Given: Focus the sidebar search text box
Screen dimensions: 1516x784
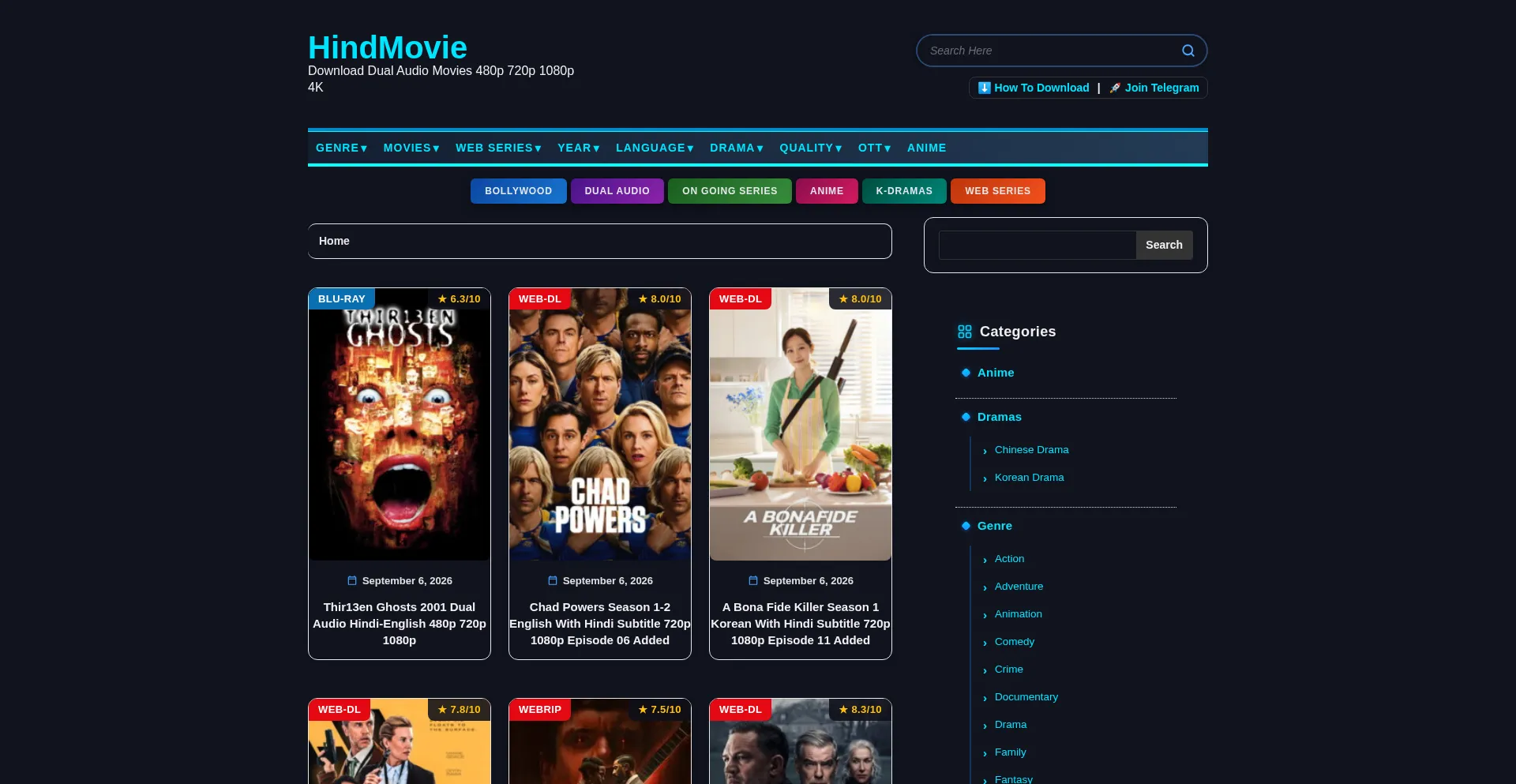Looking at the screenshot, I should pyautogui.click(x=1038, y=245).
